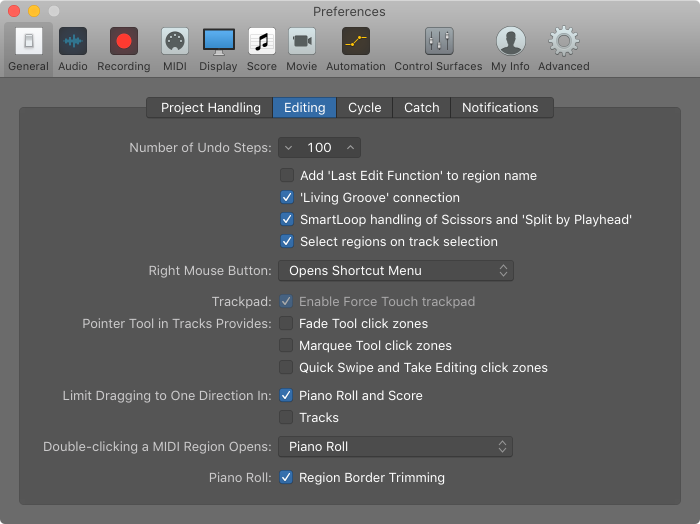Screen dimensions: 700x524
Task: Uncheck Piano Roll and Score drag limit
Action: [286, 395]
